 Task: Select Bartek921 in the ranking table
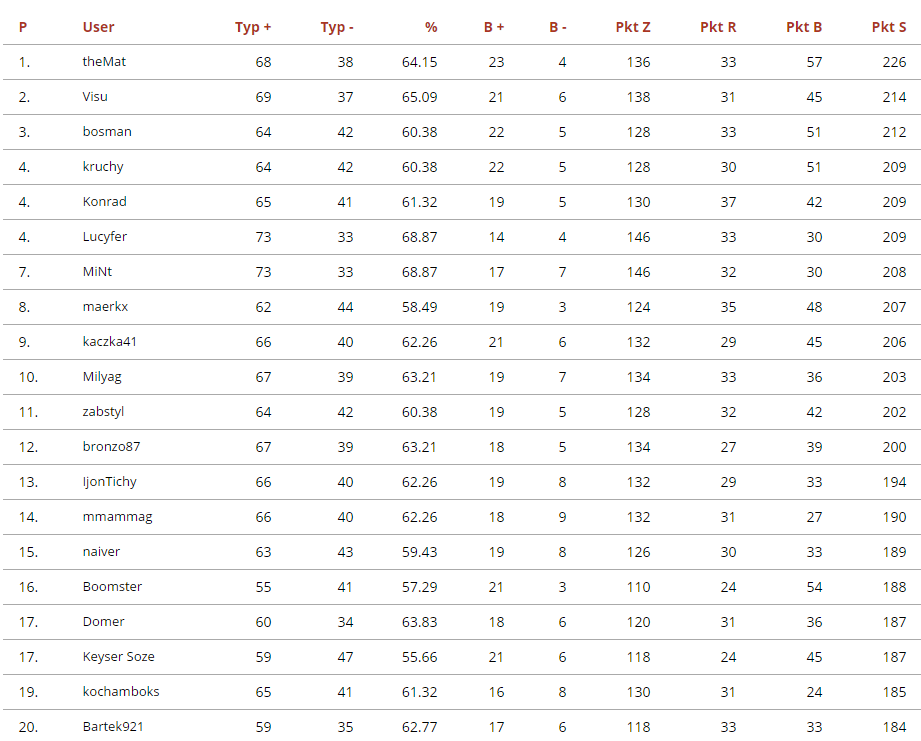113,727
